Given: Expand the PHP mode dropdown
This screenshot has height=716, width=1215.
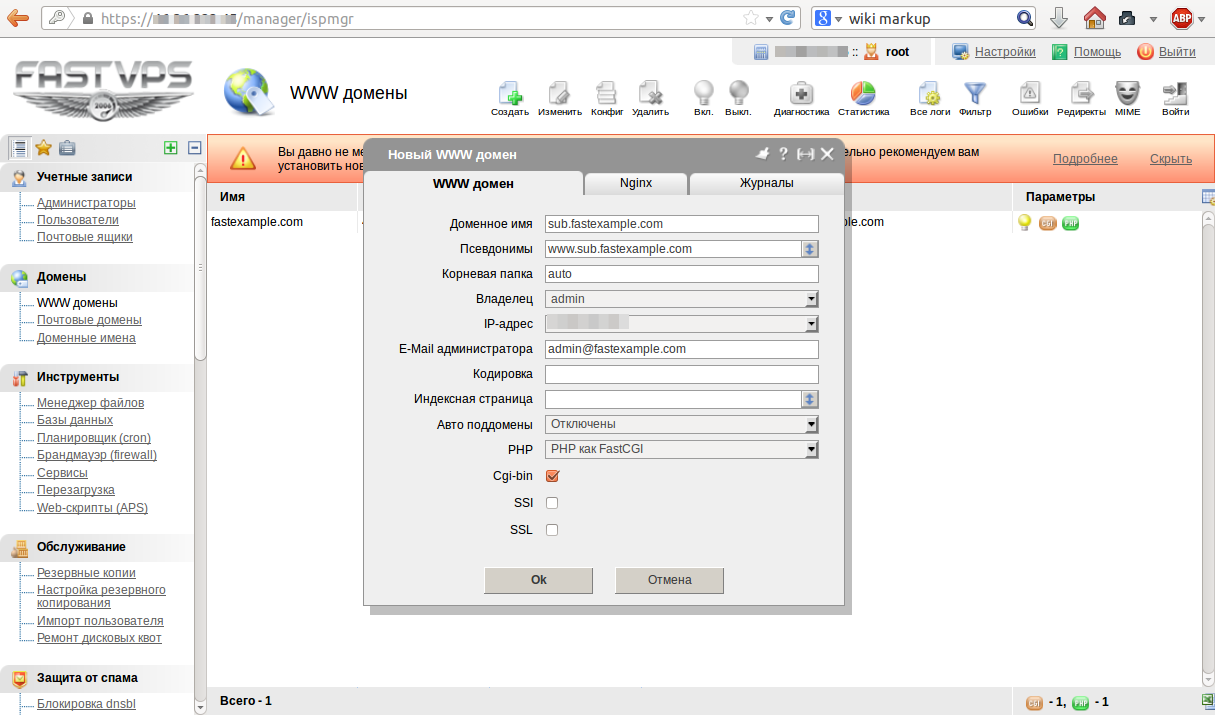Looking at the screenshot, I should (x=682, y=450).
